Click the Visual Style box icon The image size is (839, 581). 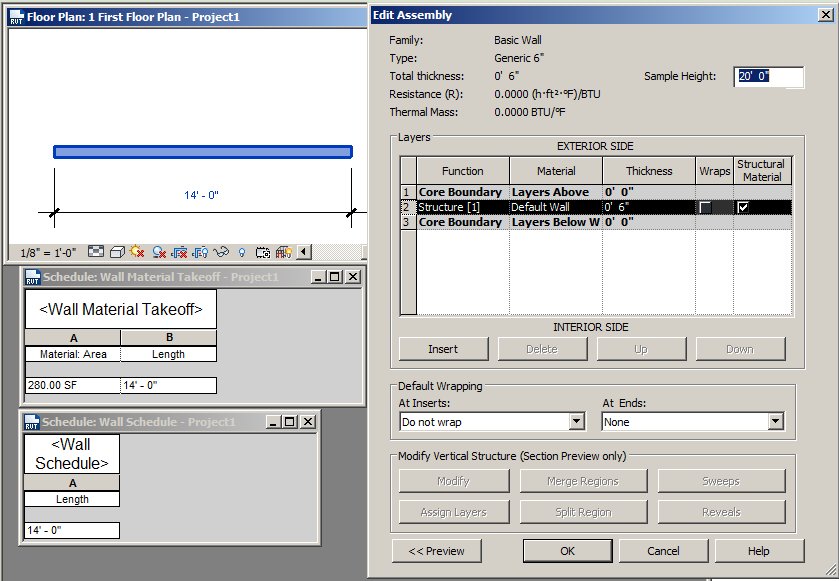click(117, 252)
